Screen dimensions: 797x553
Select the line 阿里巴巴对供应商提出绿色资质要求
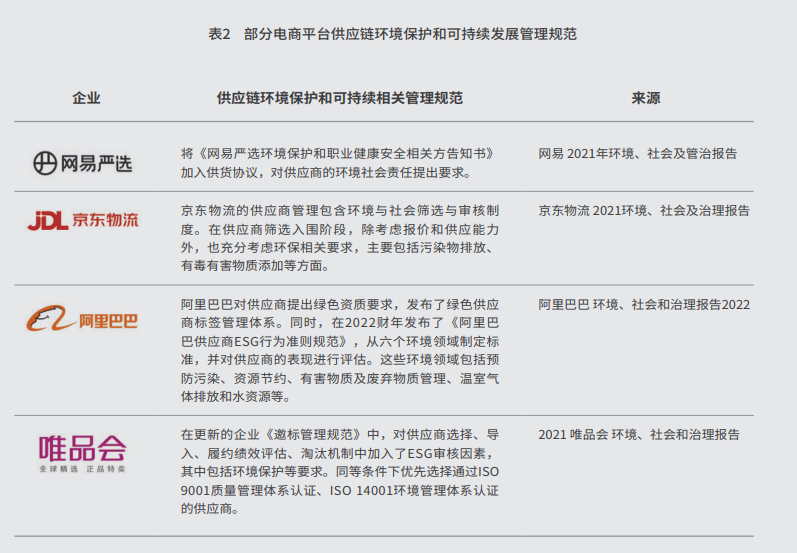tap(340, 304)
